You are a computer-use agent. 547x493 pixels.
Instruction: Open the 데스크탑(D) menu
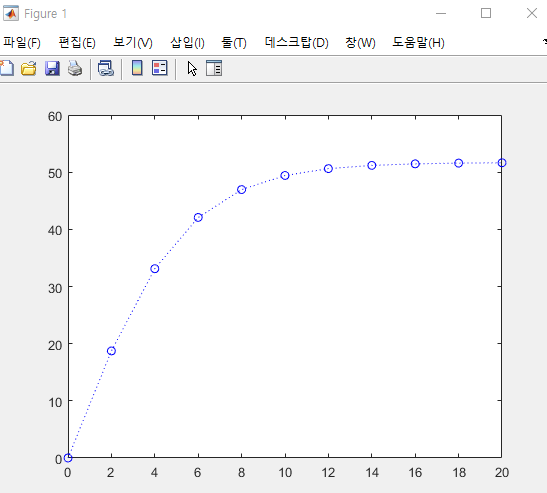coord(297,43)
